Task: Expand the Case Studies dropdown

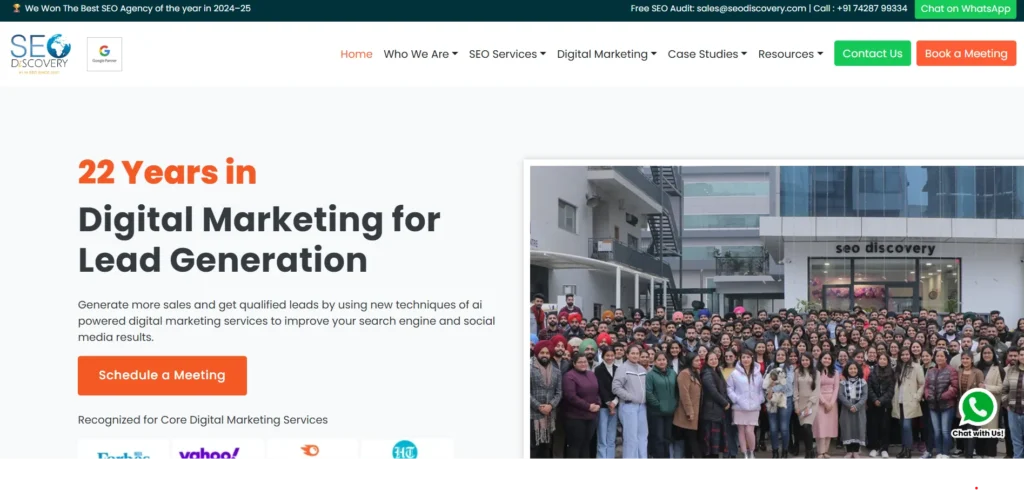Action: coord(707,54)
